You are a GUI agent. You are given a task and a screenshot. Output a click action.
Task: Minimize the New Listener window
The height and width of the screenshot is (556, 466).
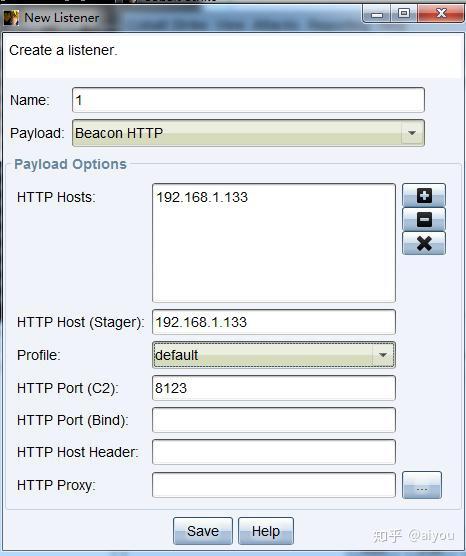[x=377, y=14]
